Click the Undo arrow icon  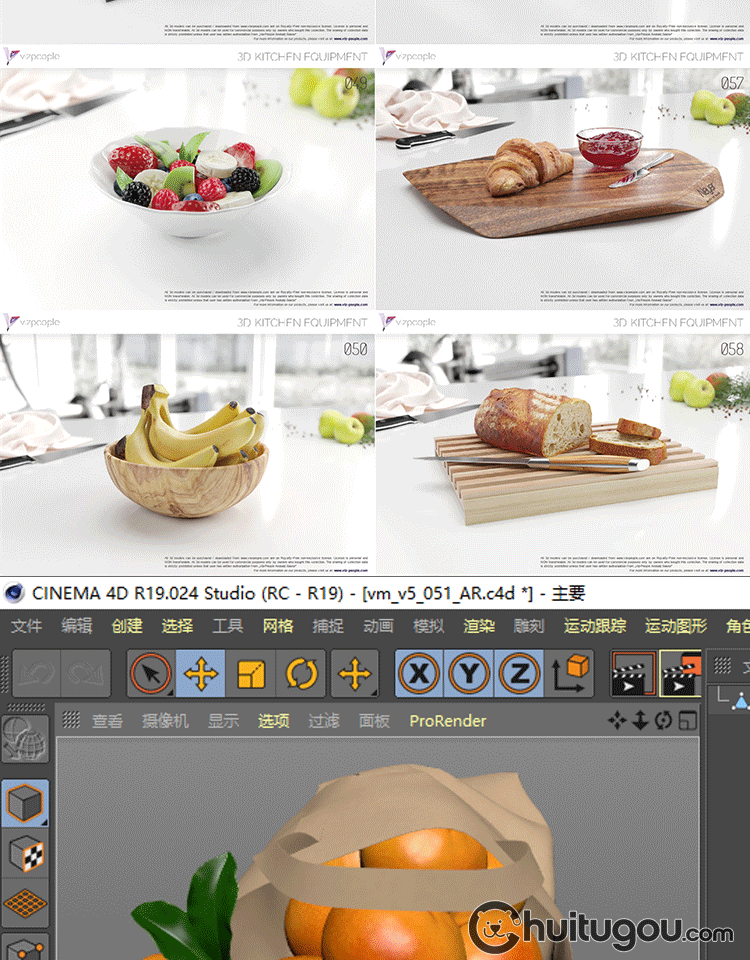coord(36,673)
